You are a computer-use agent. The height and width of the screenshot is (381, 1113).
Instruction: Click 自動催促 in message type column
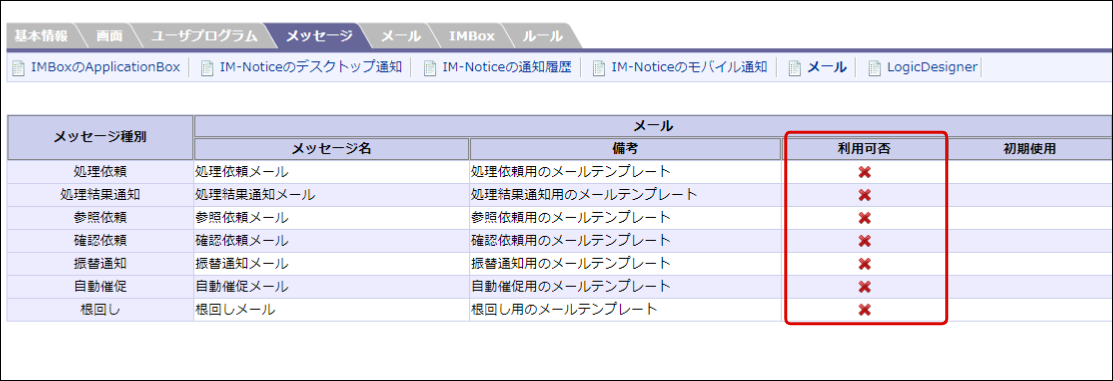(x=100, y=287)
